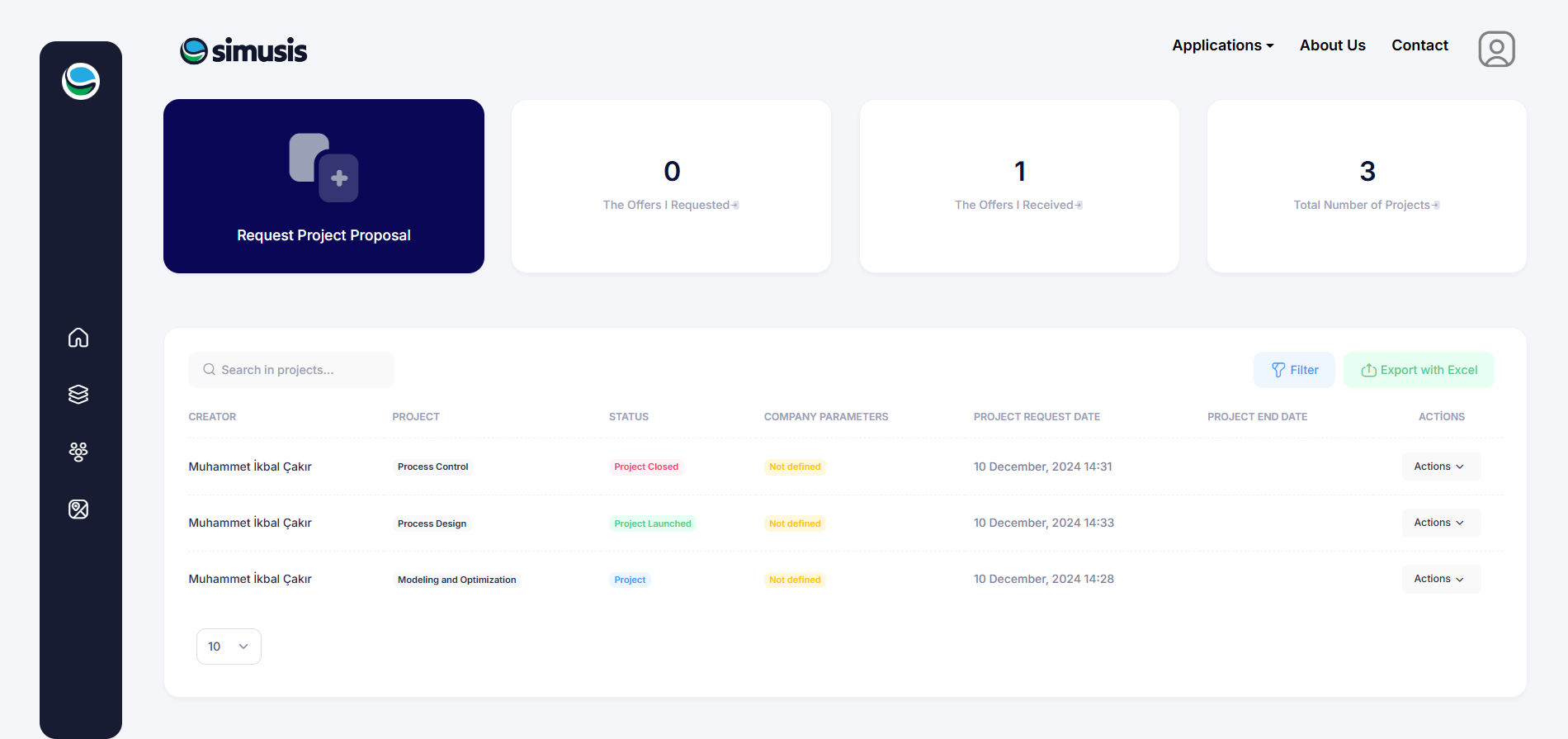Expand Actions for Modeling and Optimization
The width and height of the screenshot is (1568, 739).
click(x=1440, y=579)
